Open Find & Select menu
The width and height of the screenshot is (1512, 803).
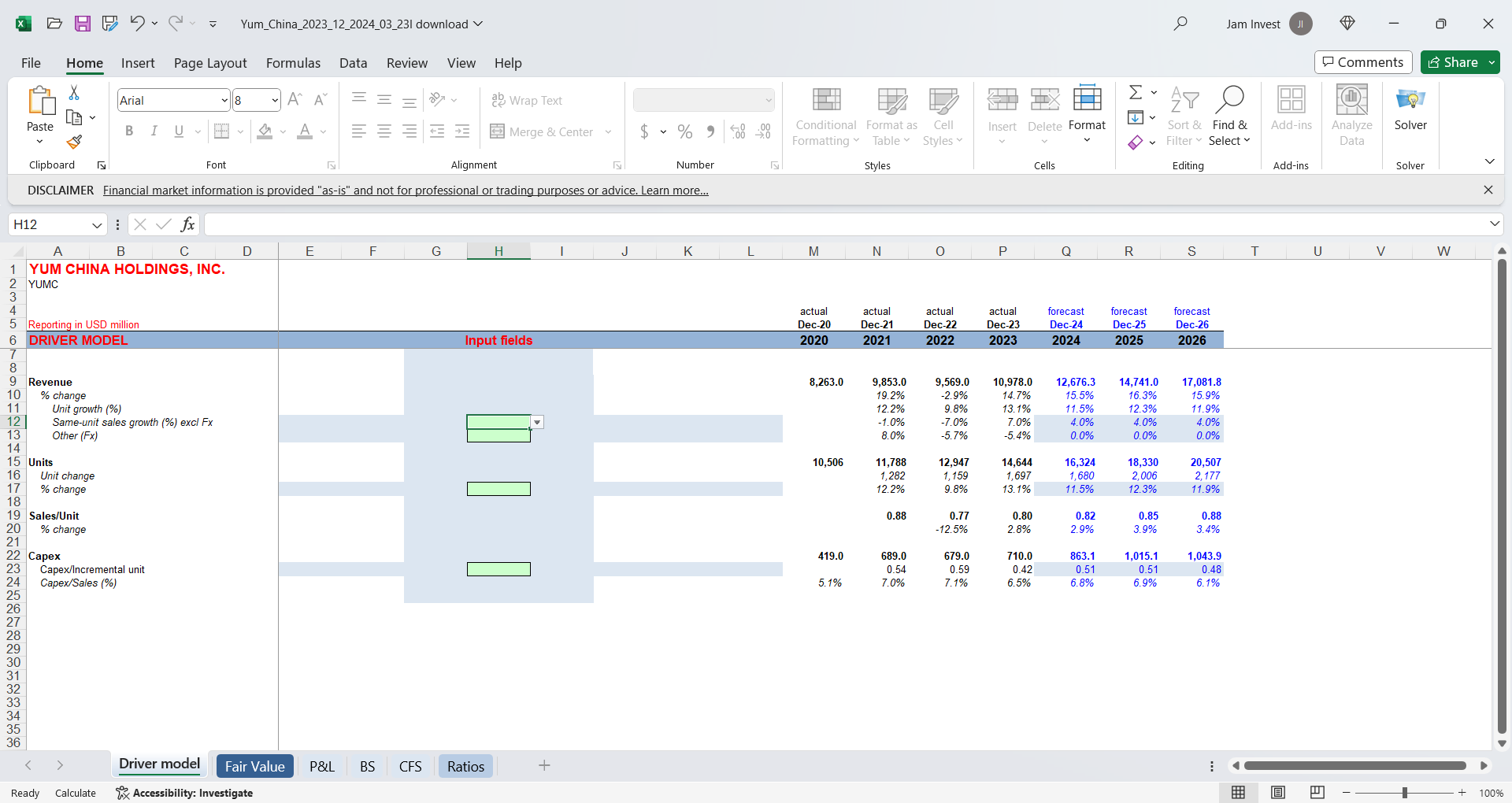tap(1229, 117)
